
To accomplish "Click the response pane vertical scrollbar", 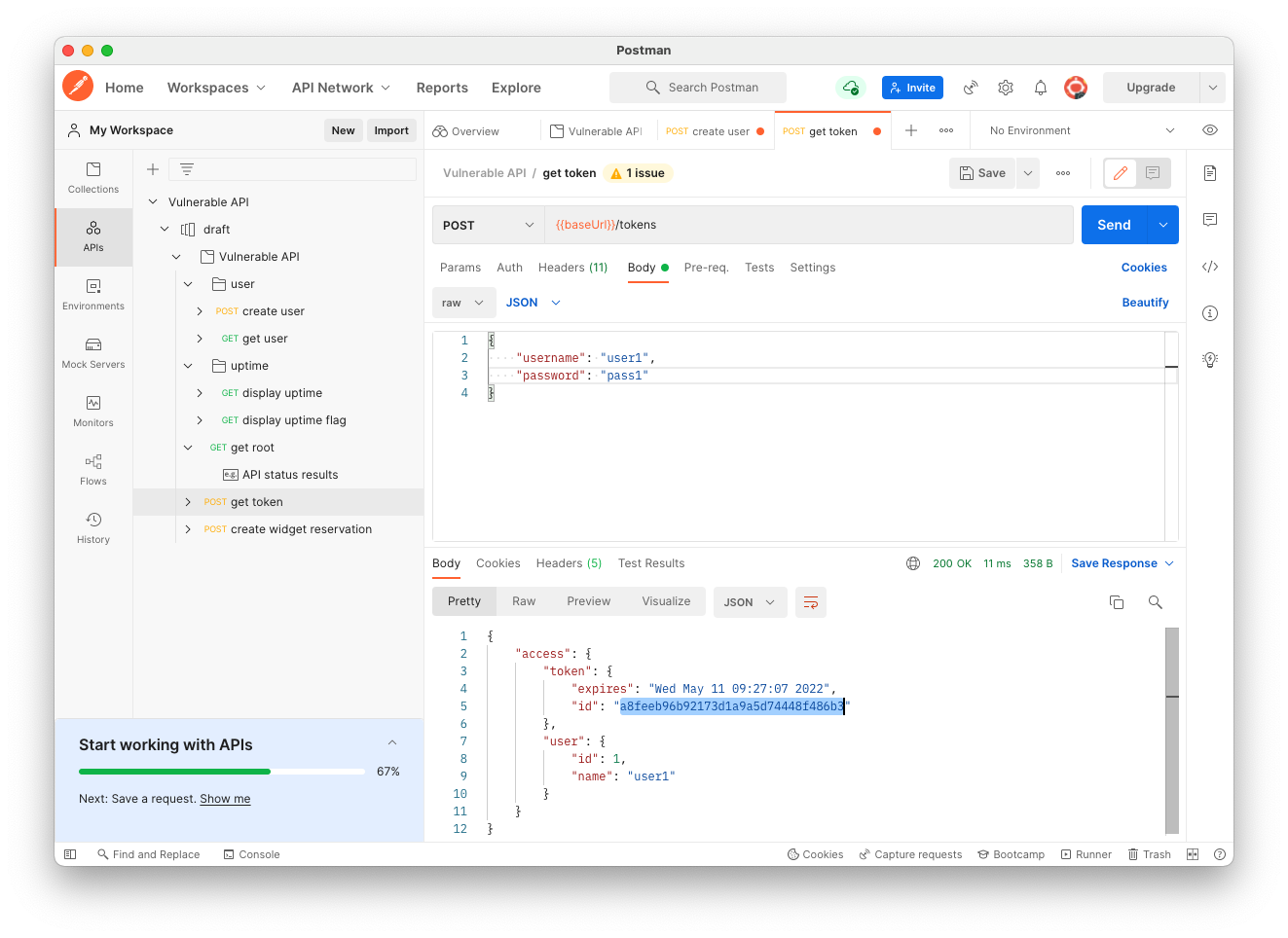I will pyautogui.click(x=1172, y=731).
